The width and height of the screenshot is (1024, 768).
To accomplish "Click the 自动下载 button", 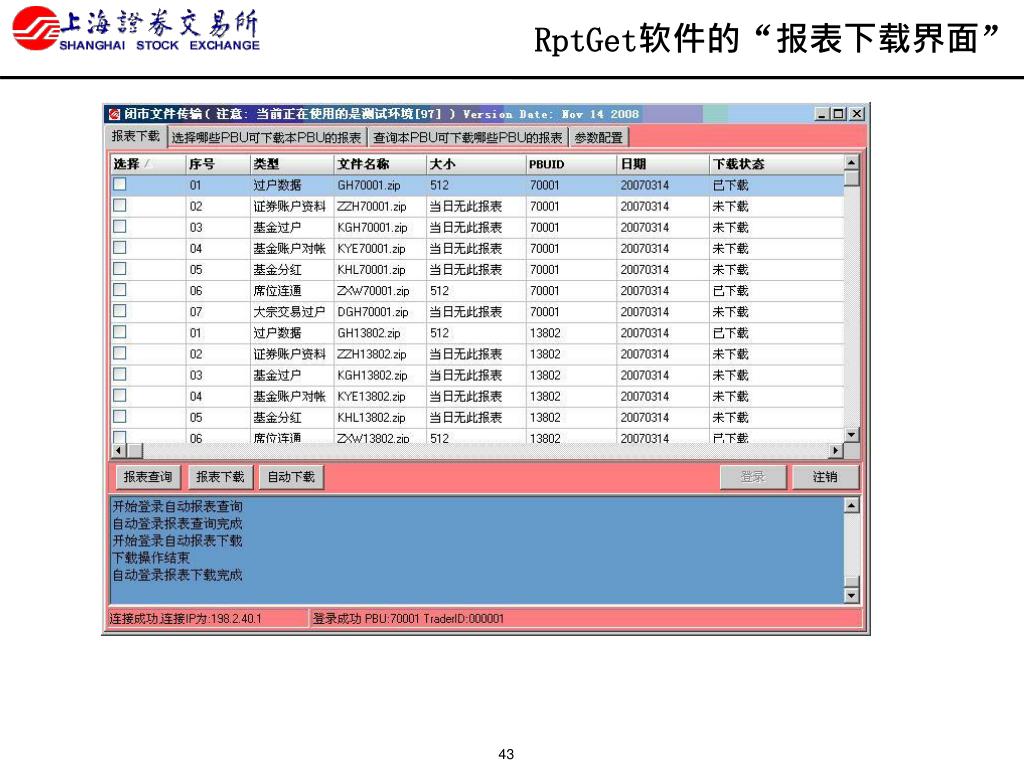I will [x=291, y=477].
